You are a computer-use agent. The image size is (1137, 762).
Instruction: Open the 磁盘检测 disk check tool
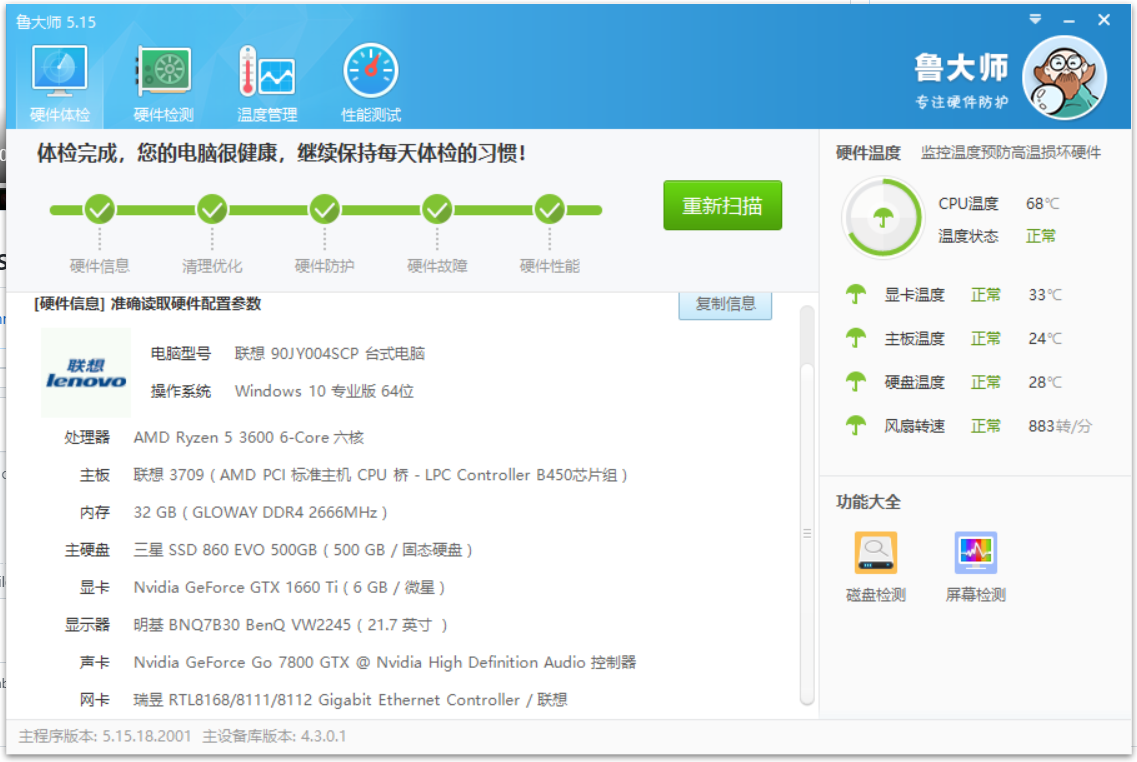click(x=876, y=567)
